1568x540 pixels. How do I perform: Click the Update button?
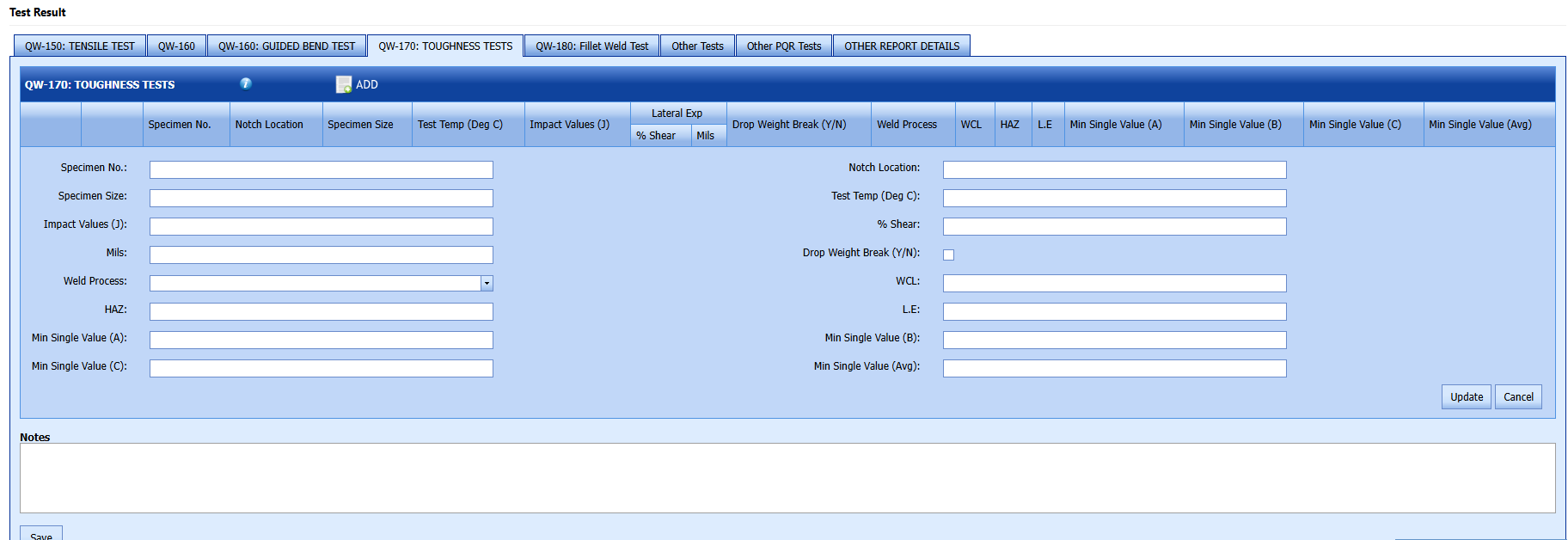[x=1466, y=396]
